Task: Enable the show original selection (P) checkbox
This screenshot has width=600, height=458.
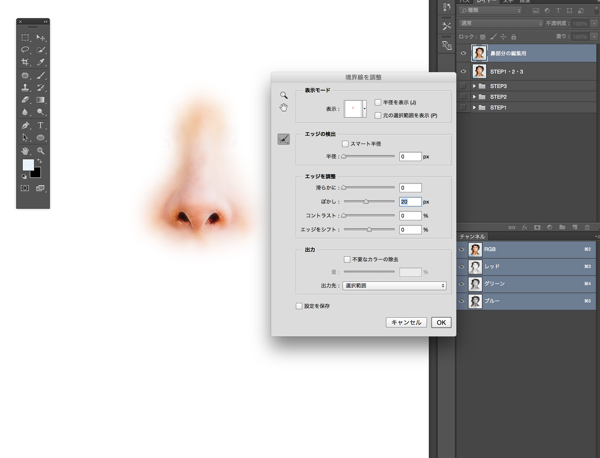Action: 378,115
